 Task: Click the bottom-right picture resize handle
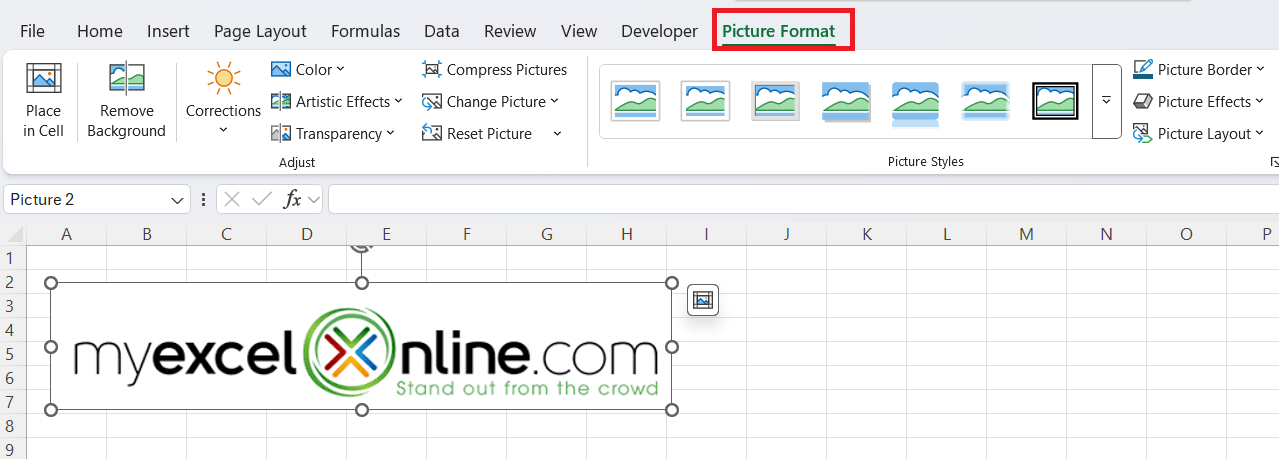tap(672, 409)
